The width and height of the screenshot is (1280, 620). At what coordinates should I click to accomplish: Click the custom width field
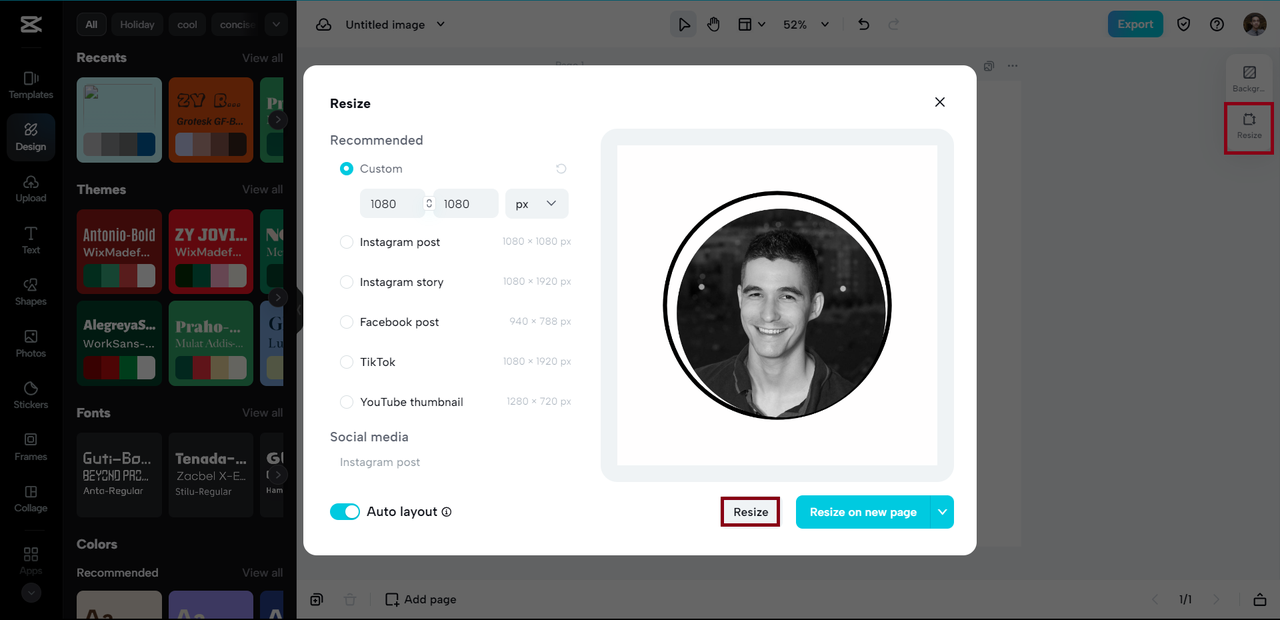tap(392, 204)
